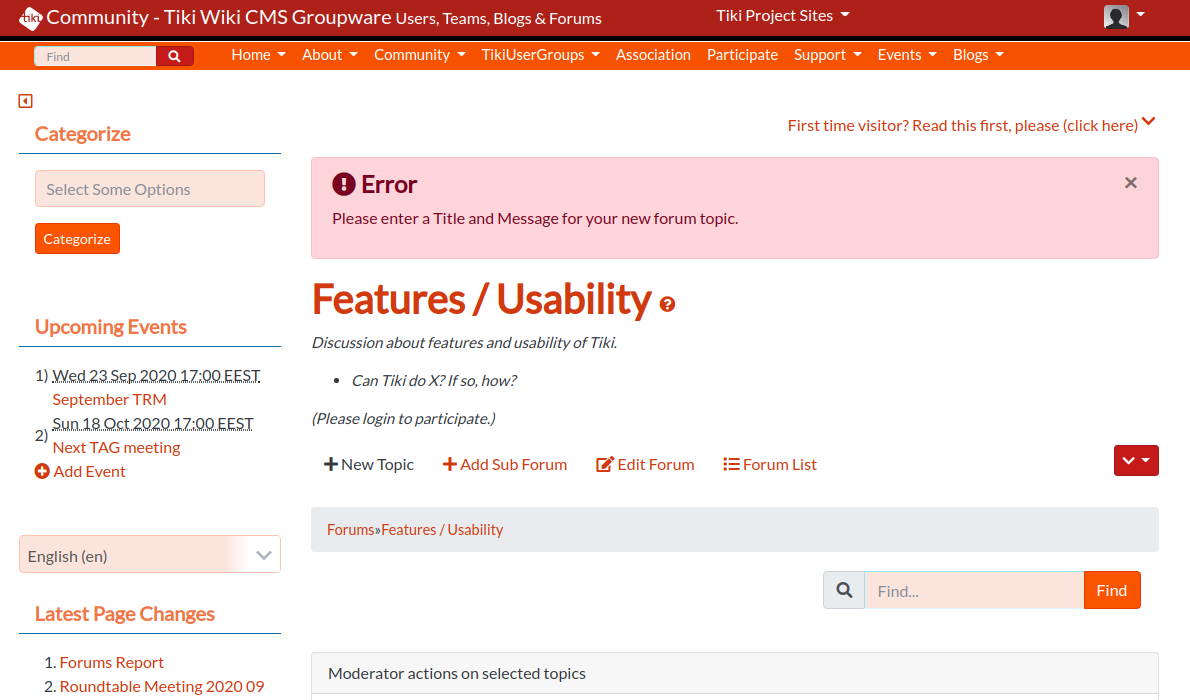The image size is (1190, 700).
Task: Focus the navbar Find search field
Action: pos(96,56)
